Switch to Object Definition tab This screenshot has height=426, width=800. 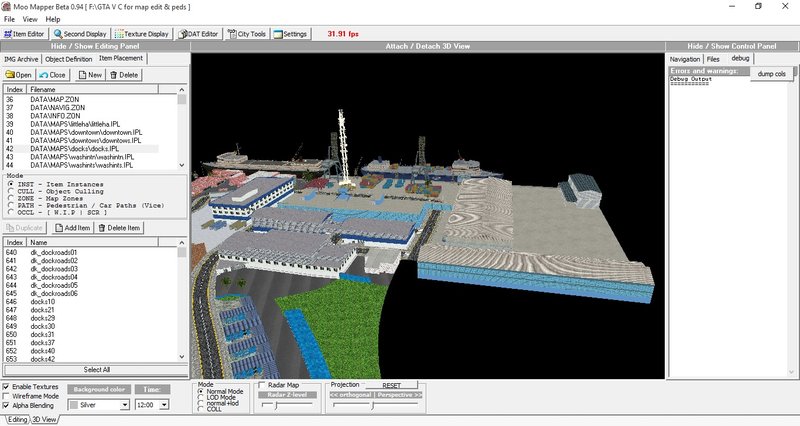pos(68,59)
